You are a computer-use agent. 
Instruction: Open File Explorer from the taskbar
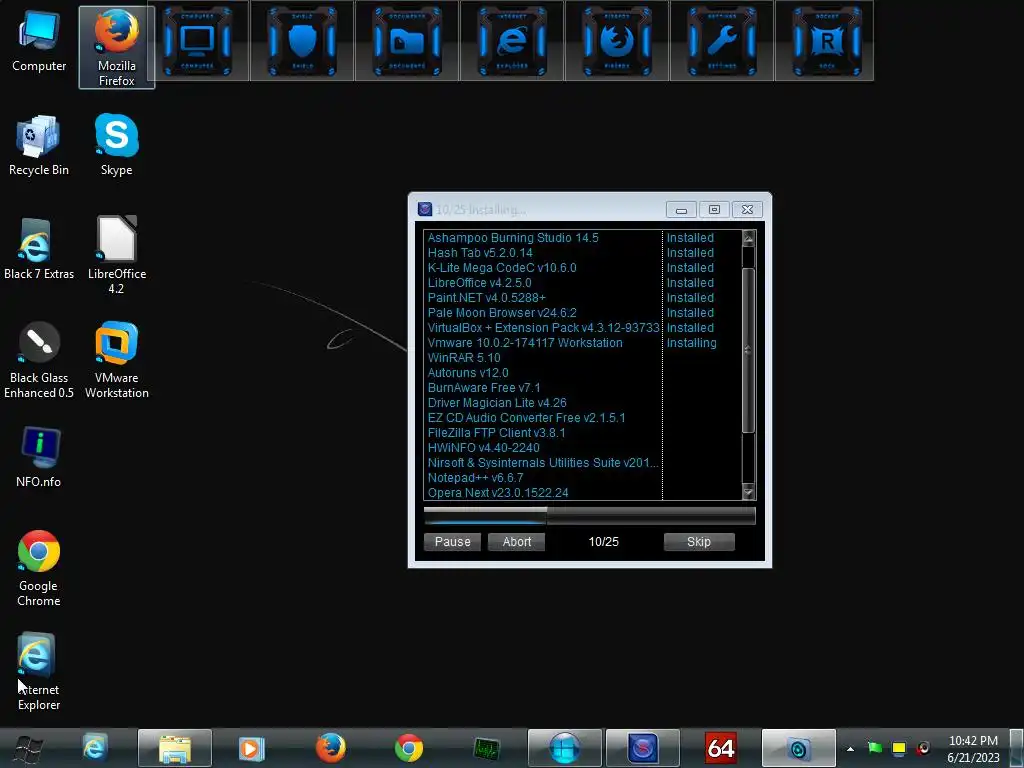[174, 748]
